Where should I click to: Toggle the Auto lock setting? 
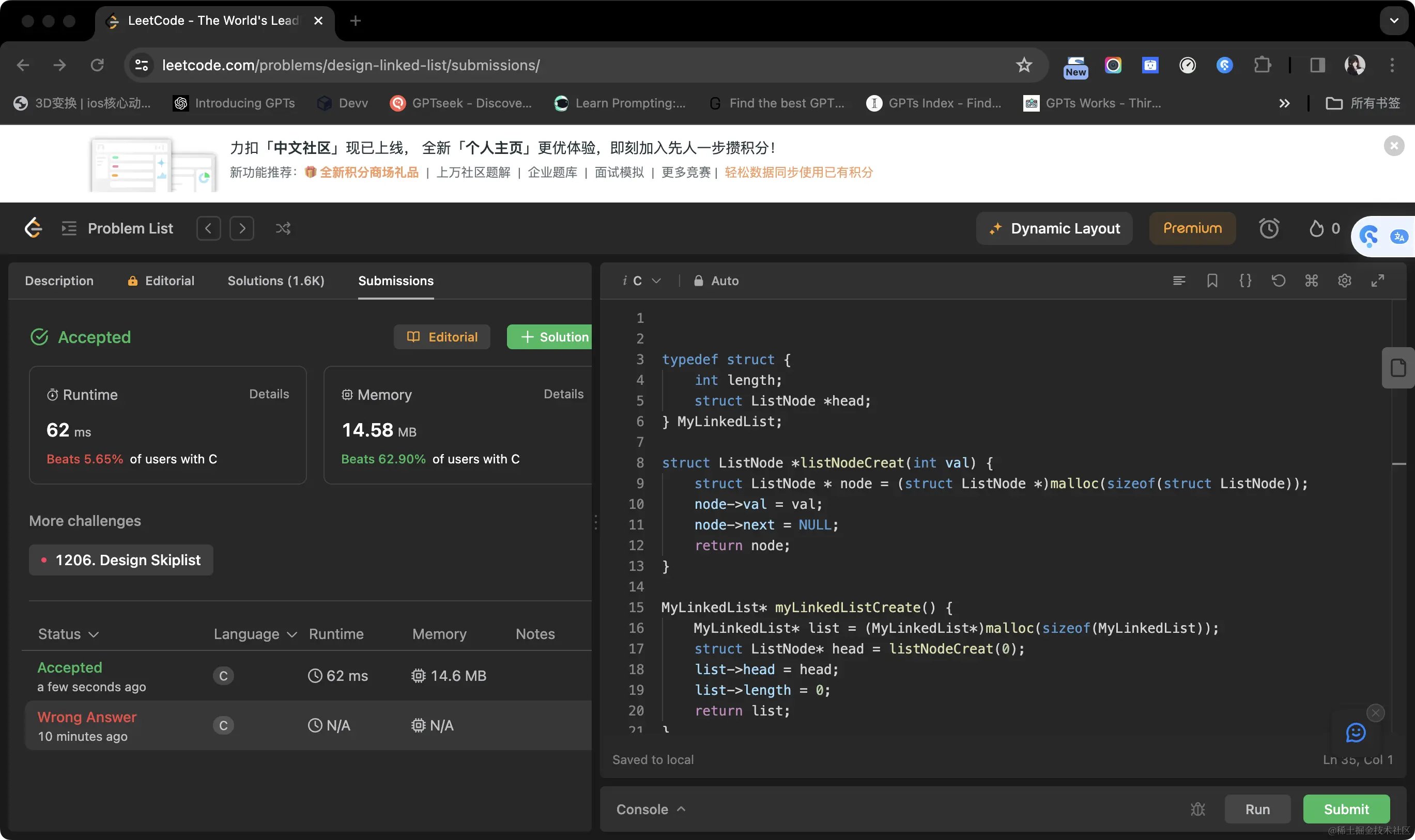pyautogui.click(x=716, y=281)
